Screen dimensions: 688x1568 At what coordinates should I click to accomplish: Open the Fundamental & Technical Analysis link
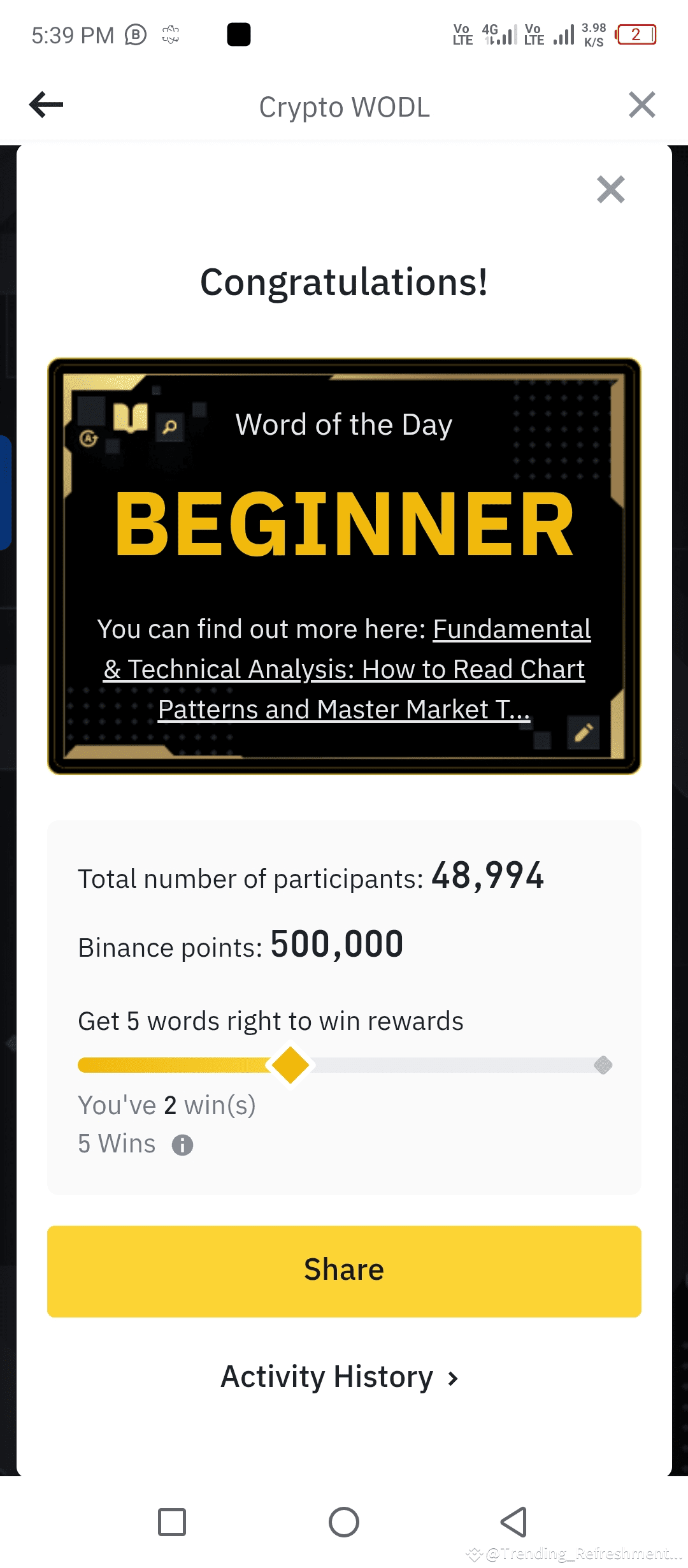pos(344,669)
